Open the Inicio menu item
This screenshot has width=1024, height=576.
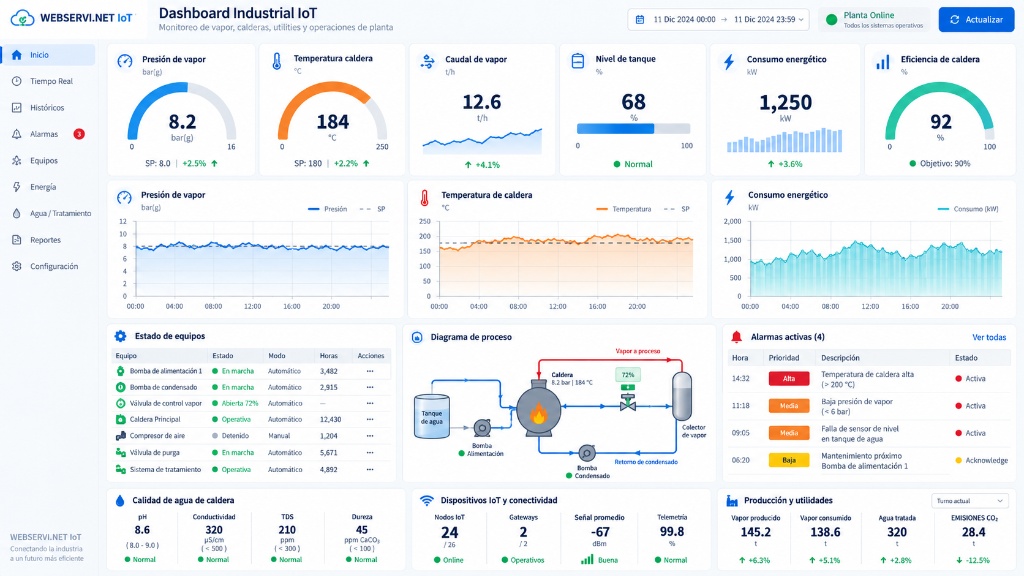tap(48, 55)
